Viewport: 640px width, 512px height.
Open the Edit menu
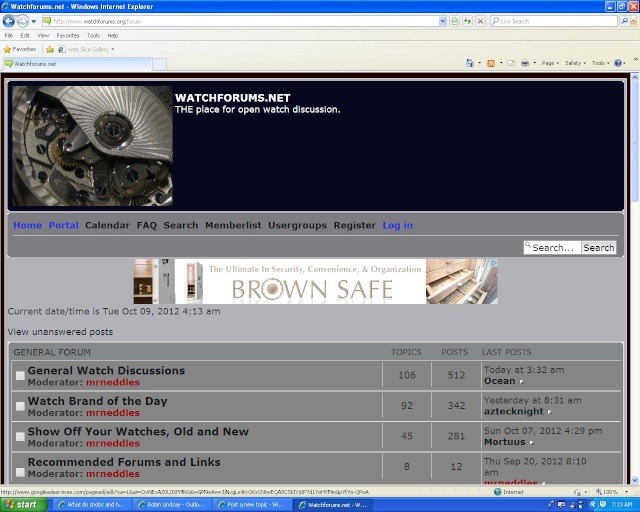[x=25, y=36]
